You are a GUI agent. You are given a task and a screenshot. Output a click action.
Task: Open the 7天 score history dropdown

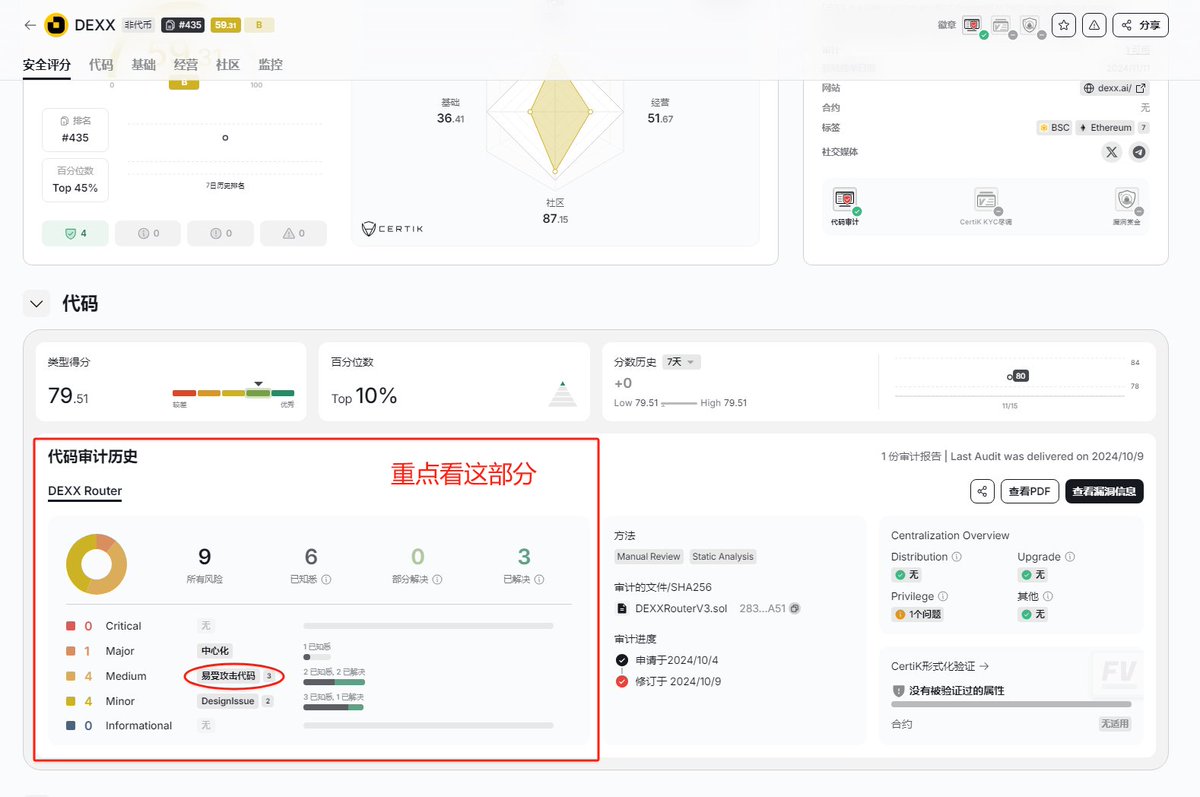click(682, 362)
